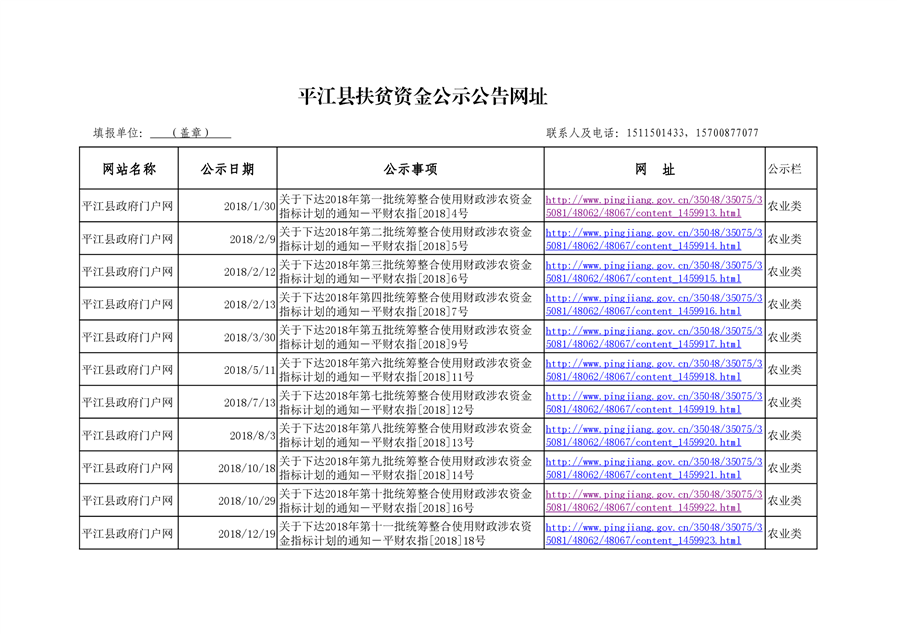
Task: Follow the link ending in content_1459916.html
Action: [654, 305]
